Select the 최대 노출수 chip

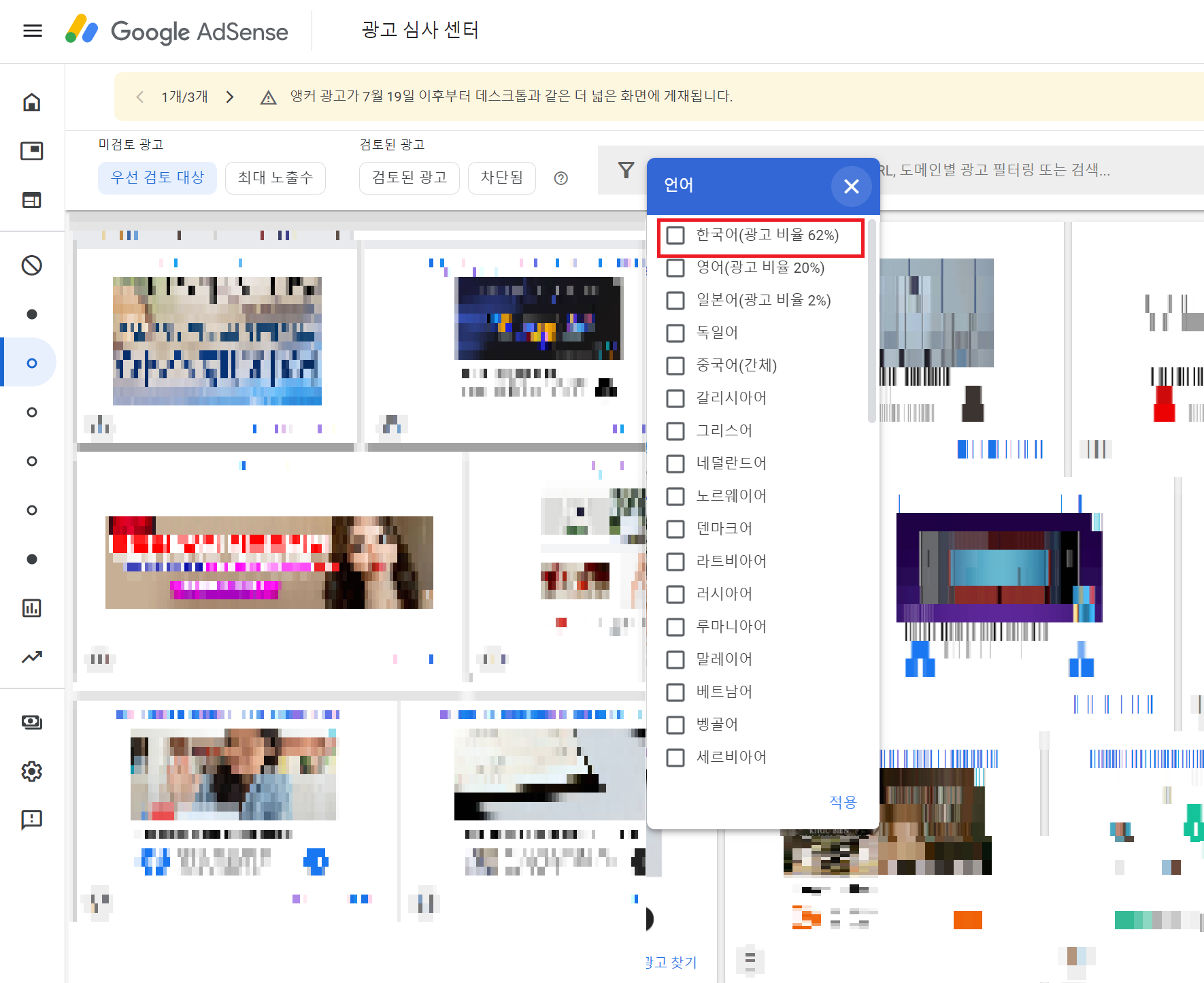275,178
